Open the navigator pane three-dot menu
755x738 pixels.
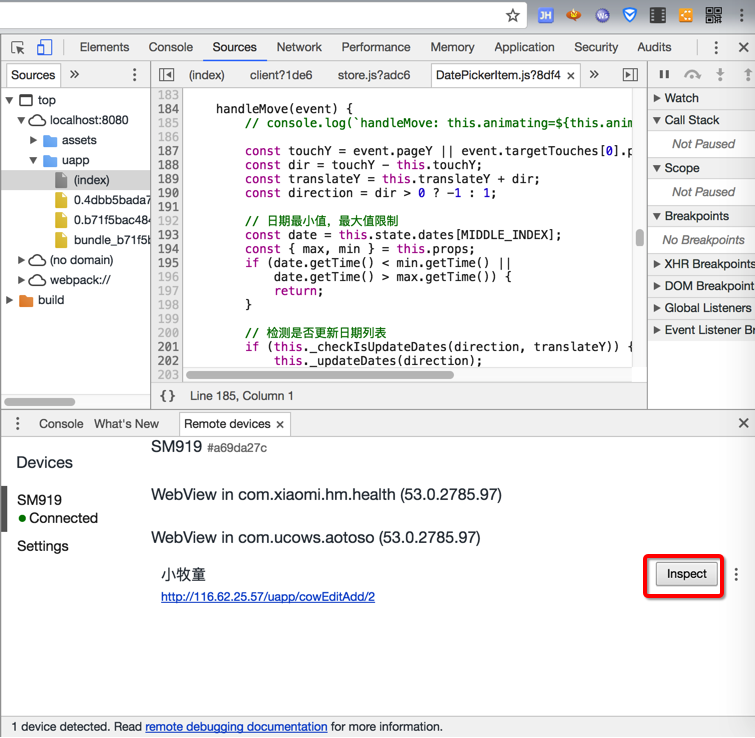(x=134, y=75)
